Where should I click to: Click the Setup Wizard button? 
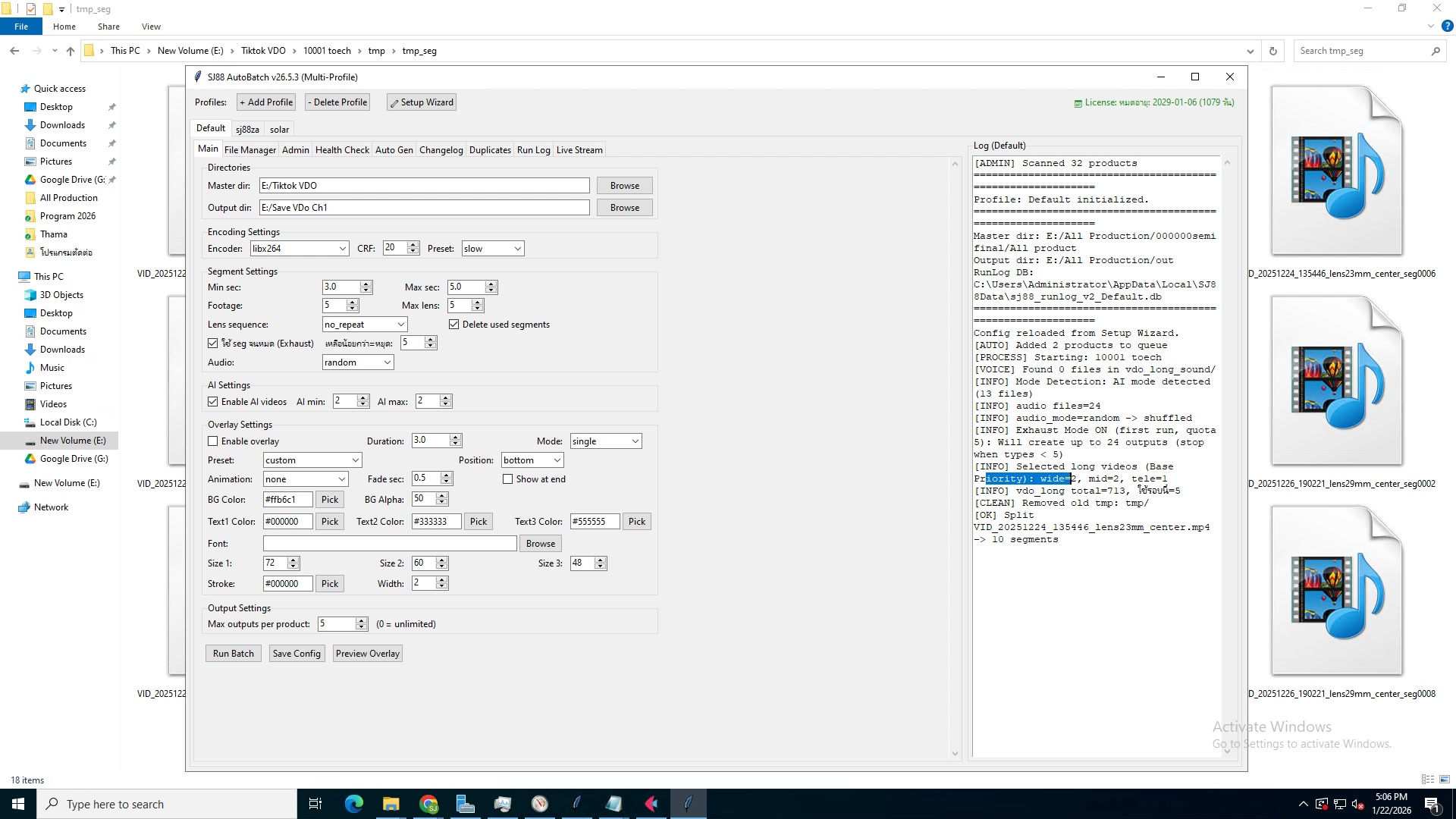pos(422,102)
